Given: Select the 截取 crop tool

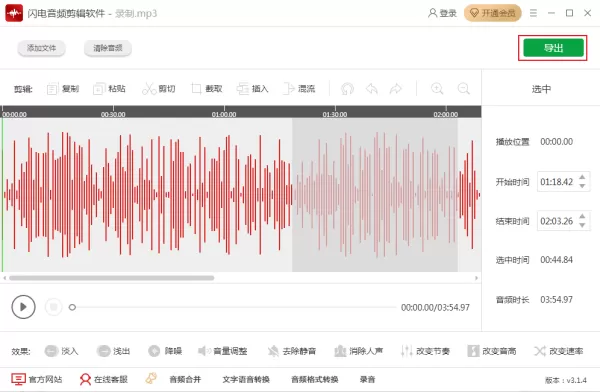Looking at the screenshot, I should [207, 89].
